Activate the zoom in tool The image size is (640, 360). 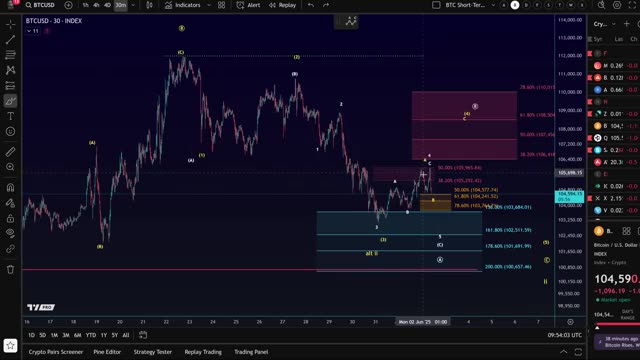pyautogui.click(x=11, y=167)
